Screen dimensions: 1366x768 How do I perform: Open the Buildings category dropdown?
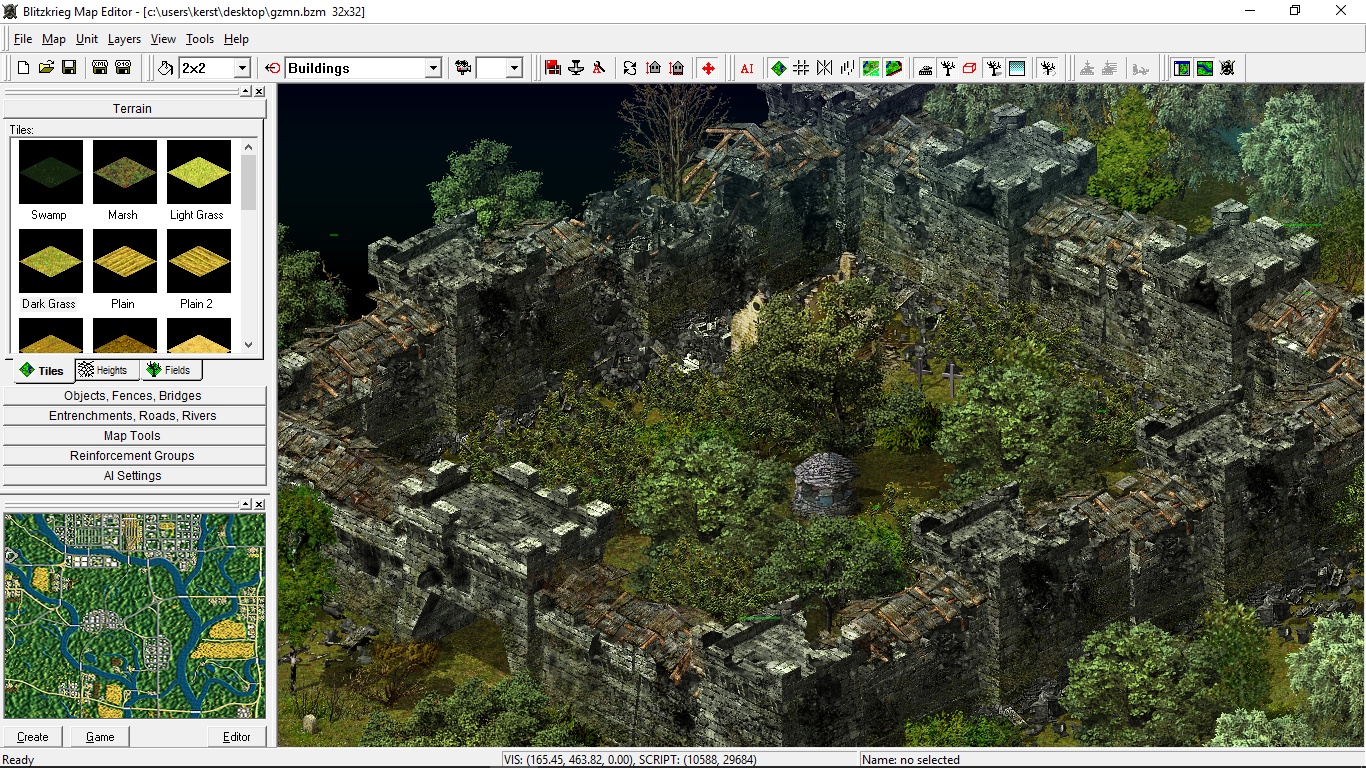click(433, 68)
